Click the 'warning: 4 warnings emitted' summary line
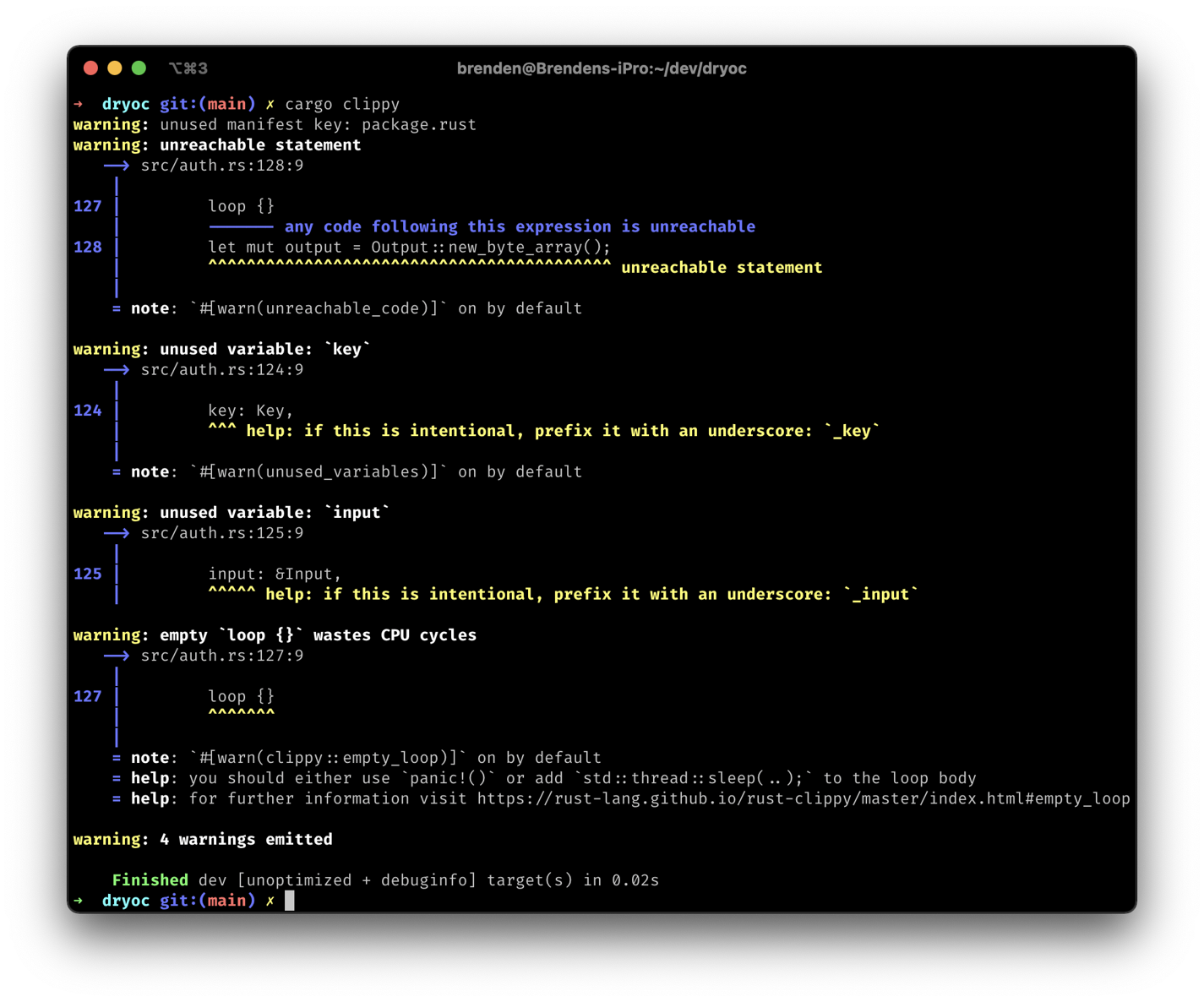1204x1002 pixels. point(203,839)
